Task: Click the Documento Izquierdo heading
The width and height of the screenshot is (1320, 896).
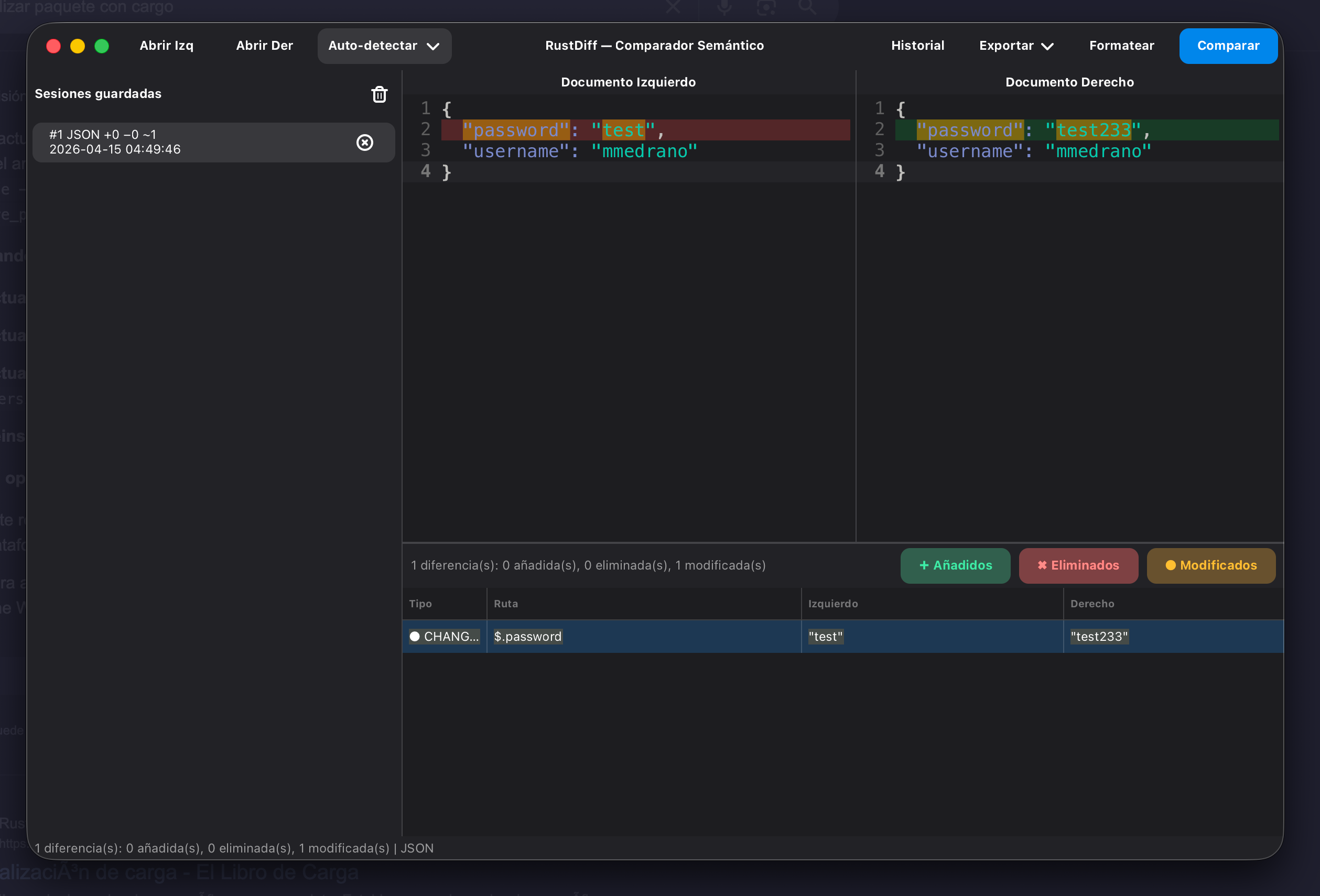Action: 628,82
